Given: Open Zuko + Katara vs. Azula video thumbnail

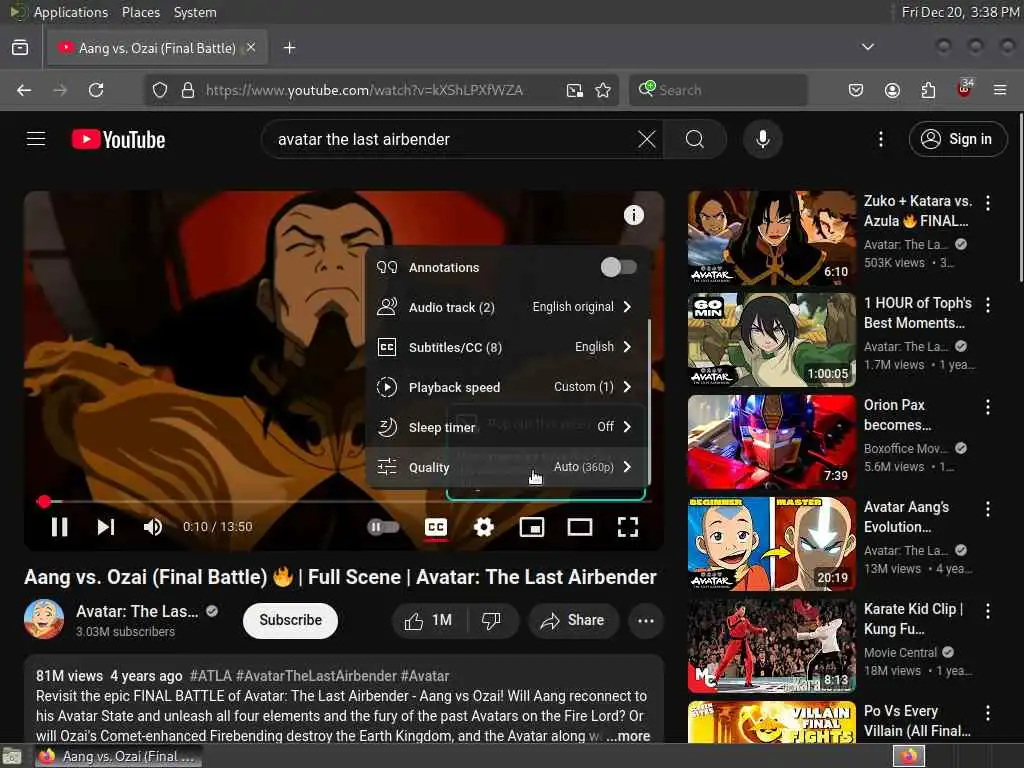Looking at the screenshot, I should point(771,238).
